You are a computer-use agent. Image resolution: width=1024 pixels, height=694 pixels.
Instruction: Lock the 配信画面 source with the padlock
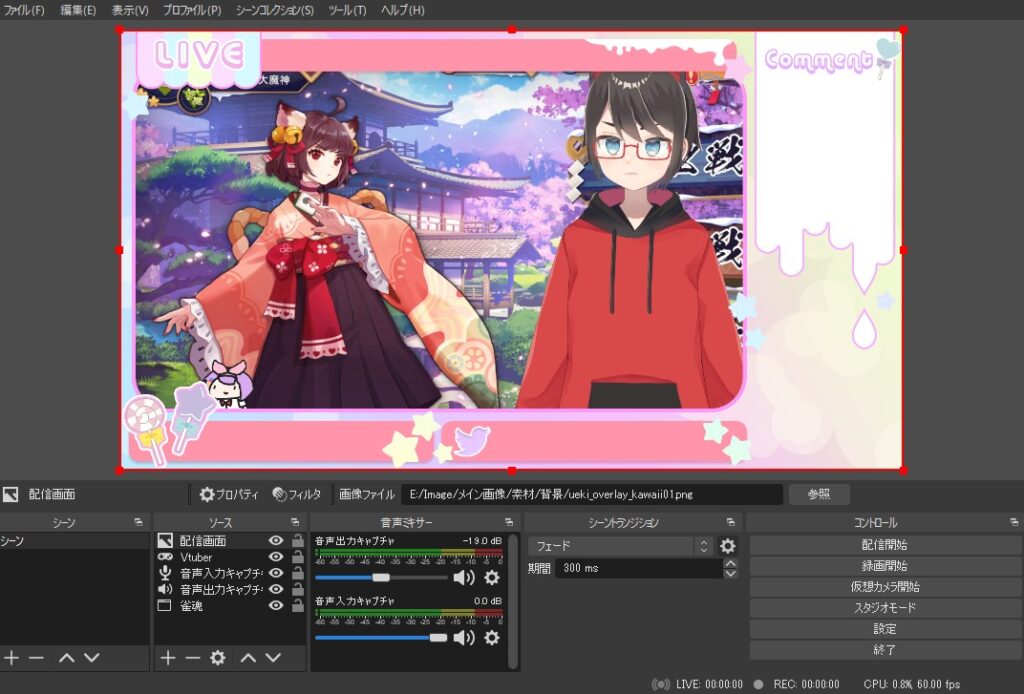pos(298,539)
